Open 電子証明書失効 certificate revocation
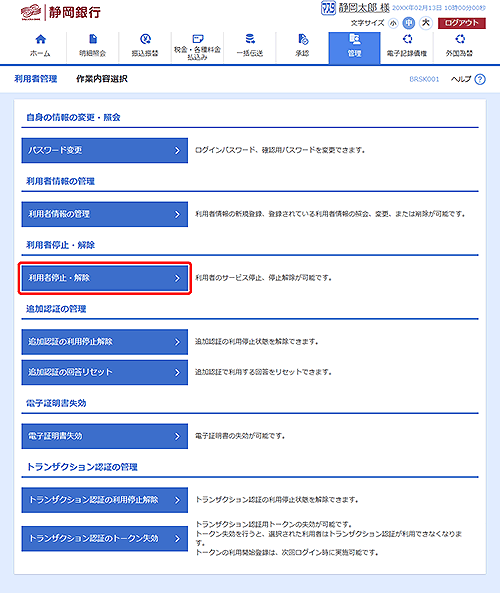This screenshot has width=500, height=593. [104, 436]
